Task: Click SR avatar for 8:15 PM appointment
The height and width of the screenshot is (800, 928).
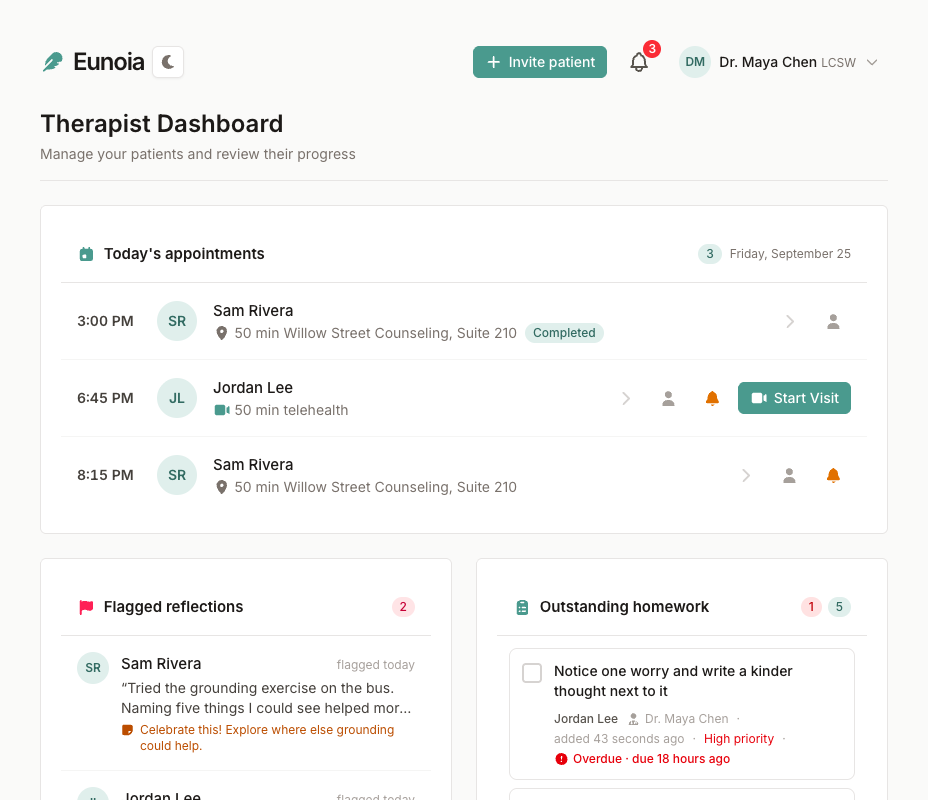Action: pyautogui.click(x=177, y=475)
